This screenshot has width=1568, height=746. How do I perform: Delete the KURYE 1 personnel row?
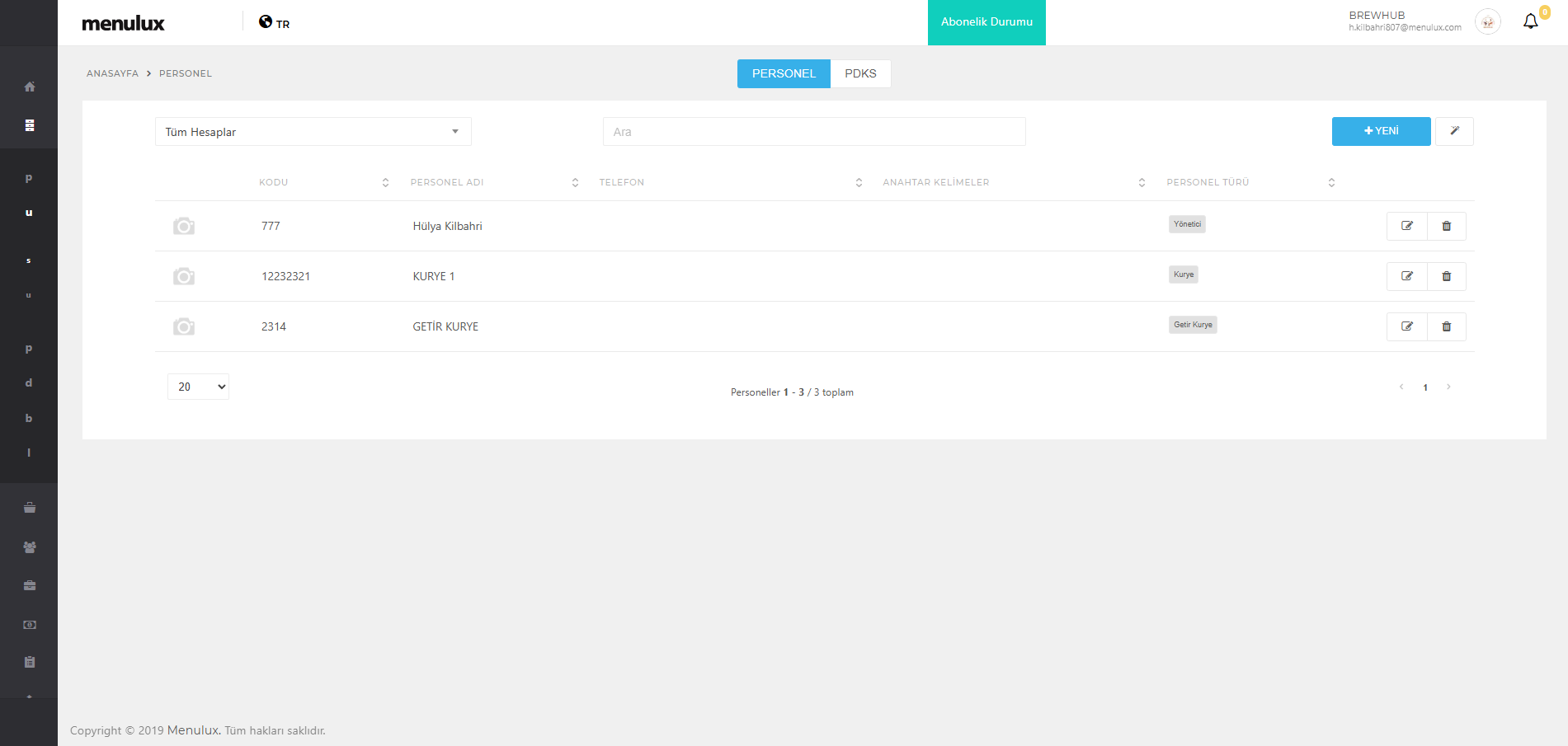(x=1446, y=276)
